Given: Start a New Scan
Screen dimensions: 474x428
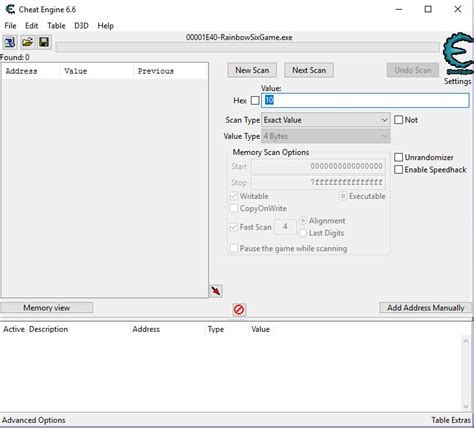Looking at the screenshot, I should coord(252,70).
